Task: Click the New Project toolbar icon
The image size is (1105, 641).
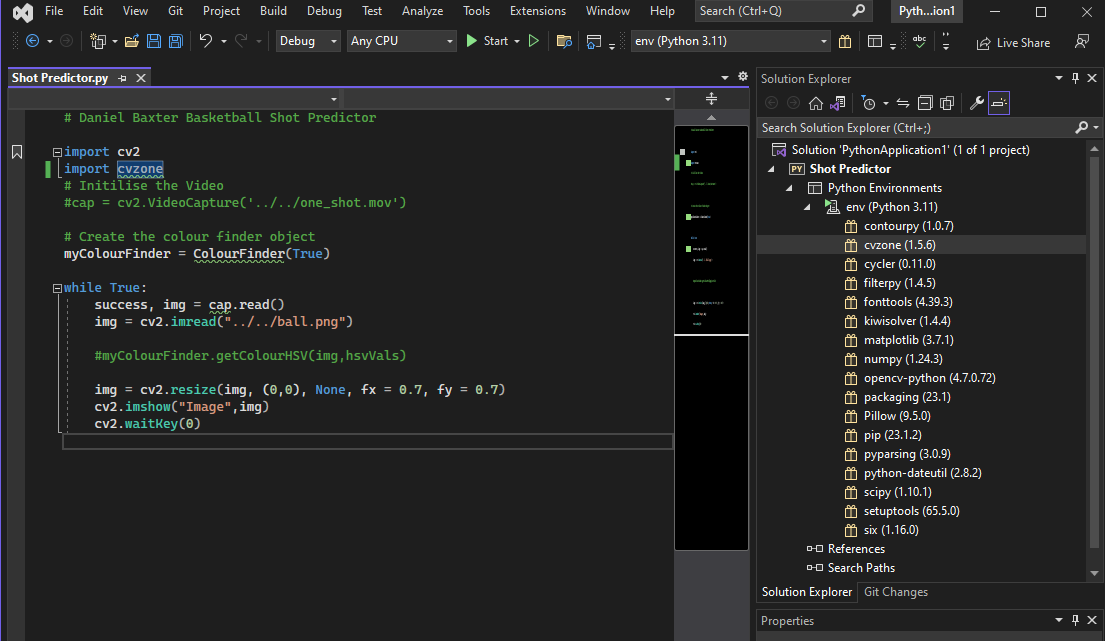Action: [x=97, y=42]
